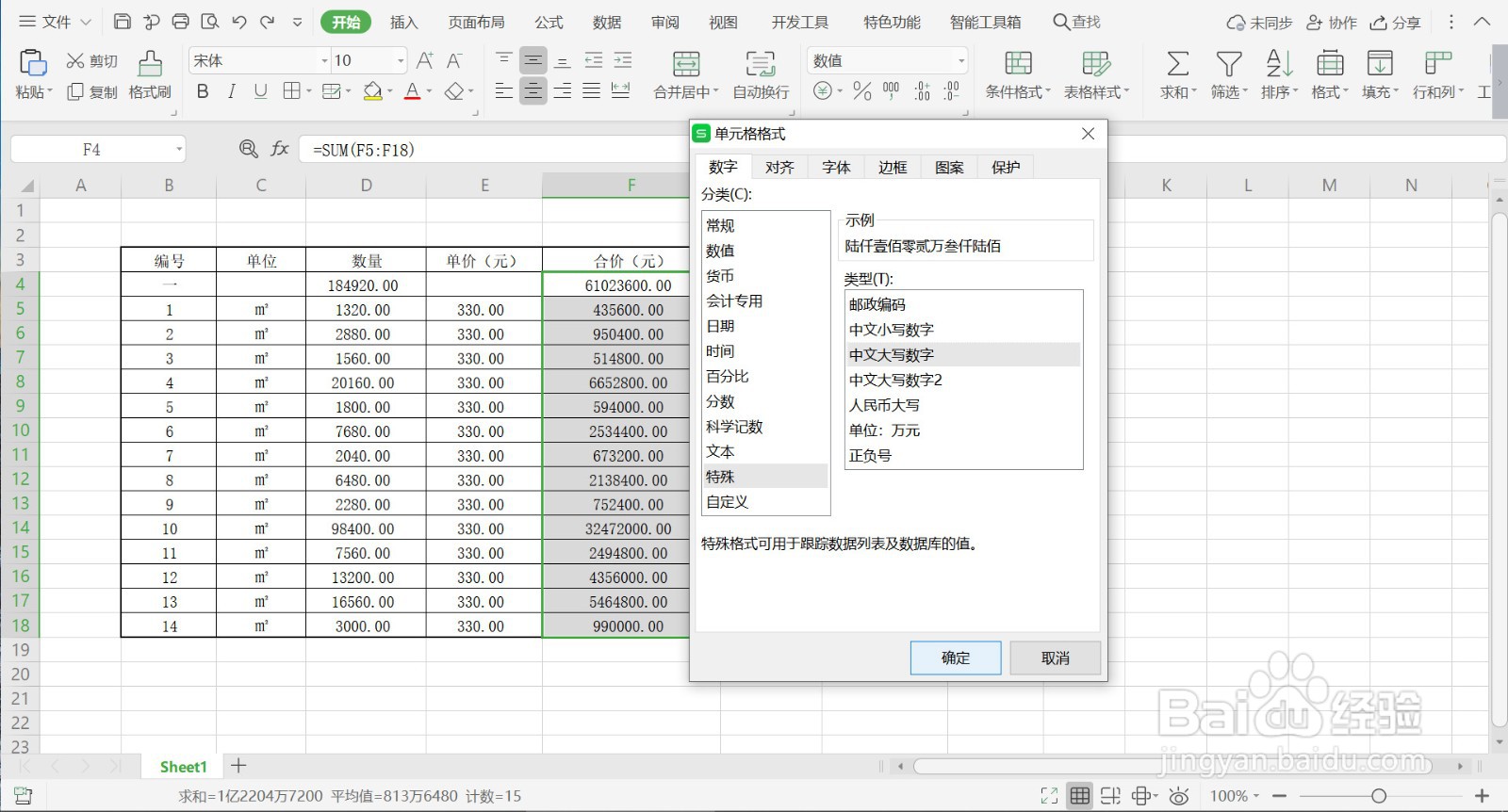Click the AutoSum (求和) sigma icon

tap(1177, 63)
